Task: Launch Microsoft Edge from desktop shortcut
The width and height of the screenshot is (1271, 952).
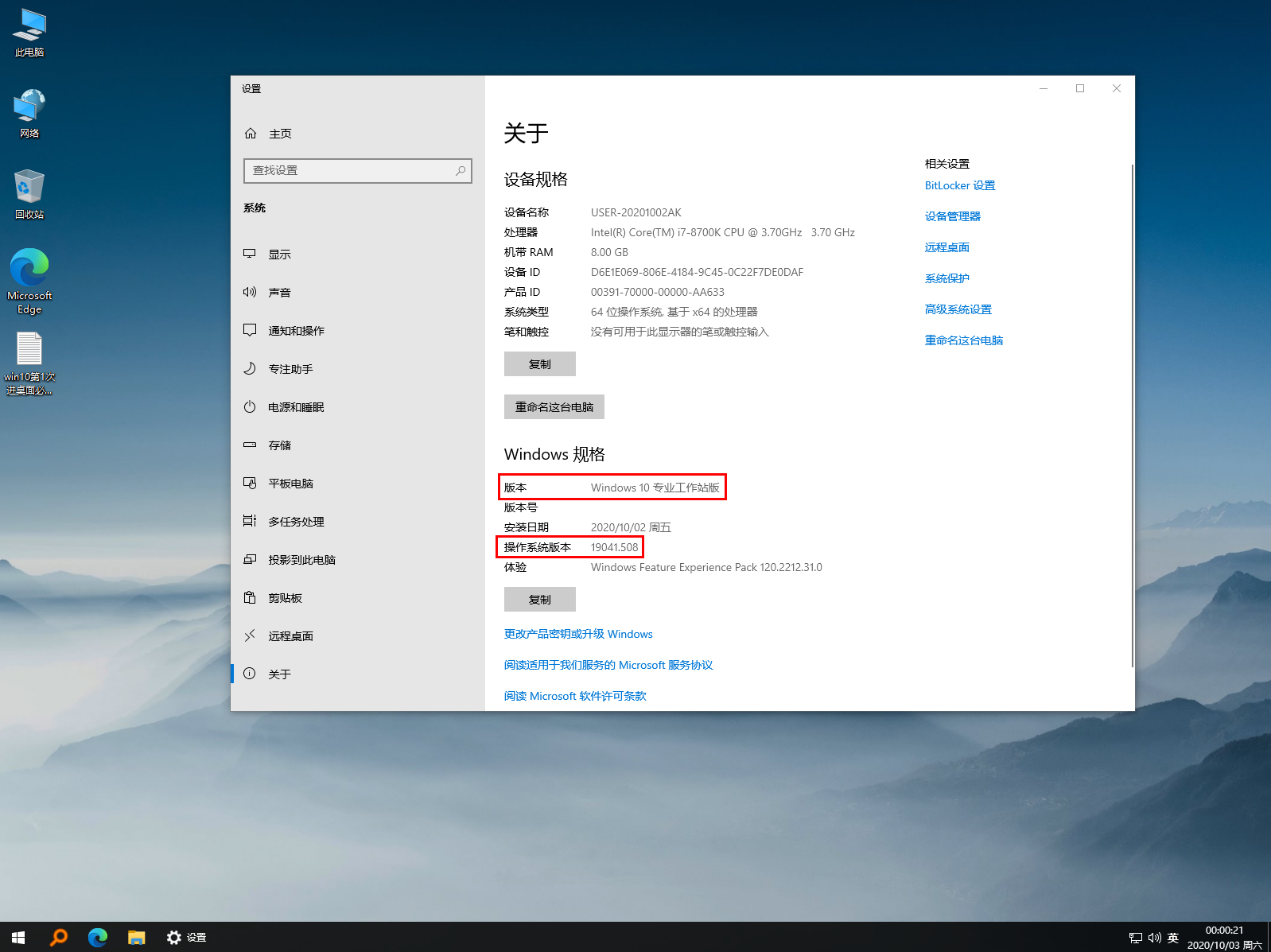Action: pos(29,282)
